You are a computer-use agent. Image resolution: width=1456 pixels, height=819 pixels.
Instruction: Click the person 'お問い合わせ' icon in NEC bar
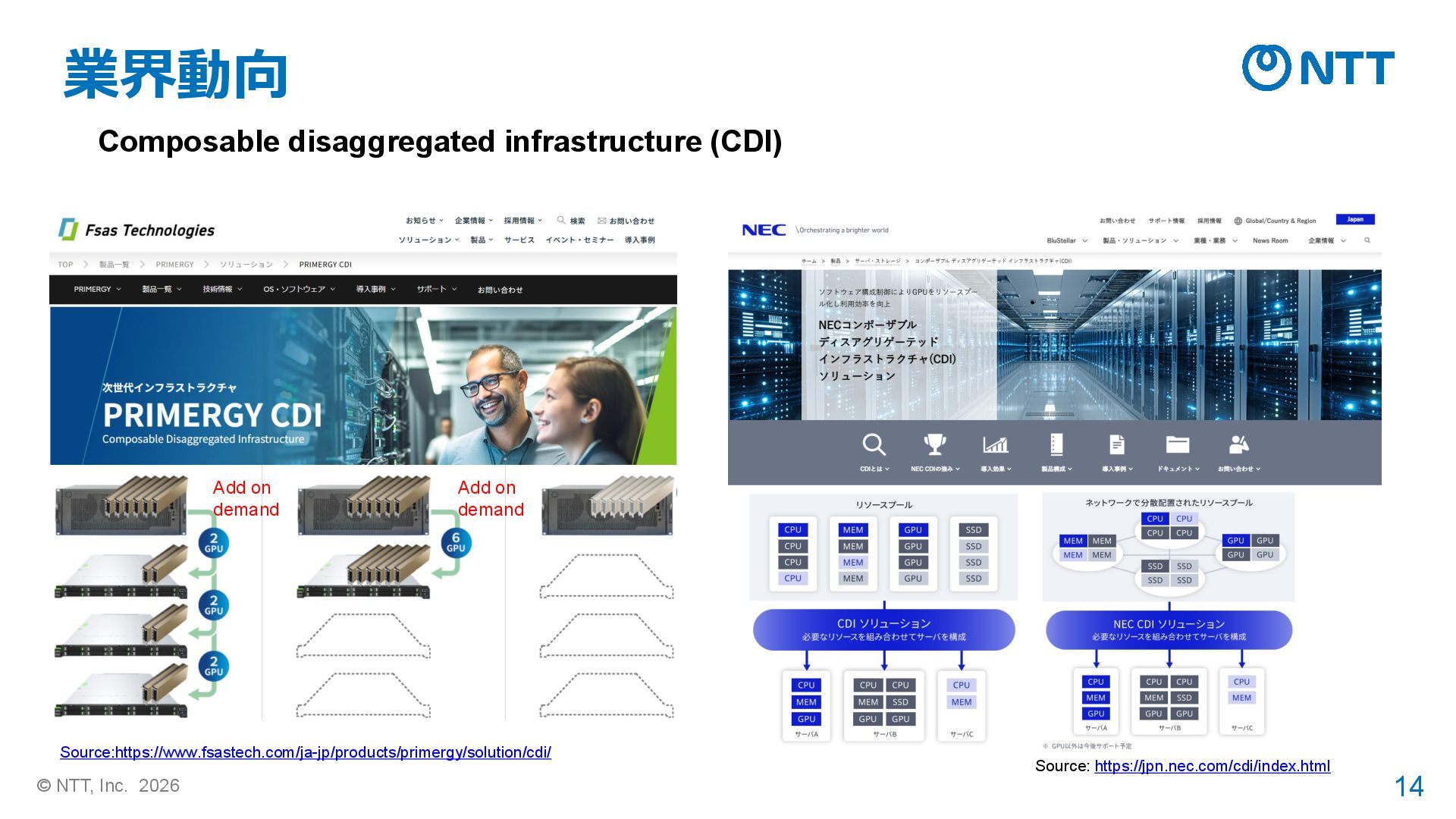click(x=1238, y=444)
